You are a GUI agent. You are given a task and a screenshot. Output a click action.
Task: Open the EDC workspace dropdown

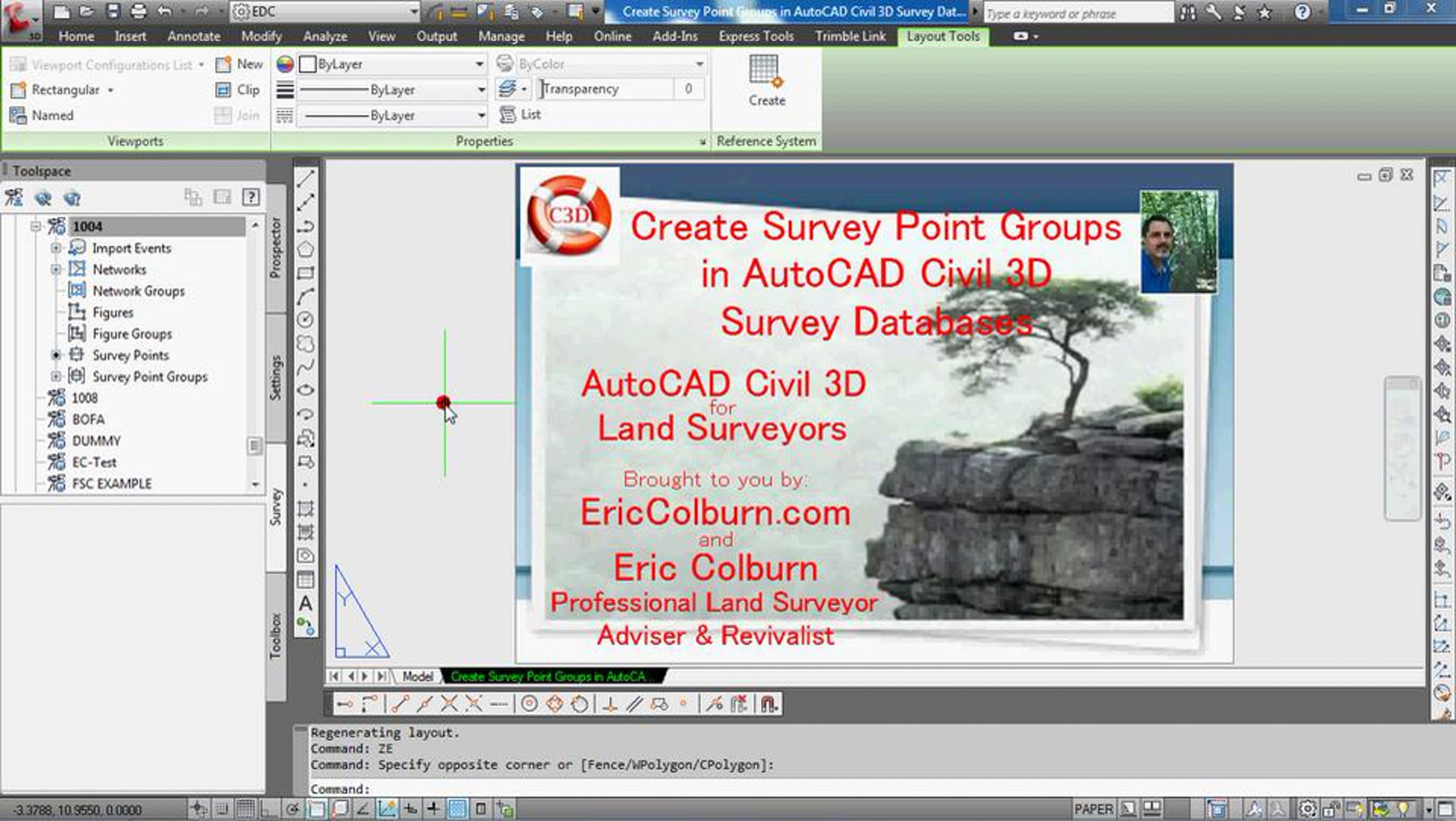(413, 12)
